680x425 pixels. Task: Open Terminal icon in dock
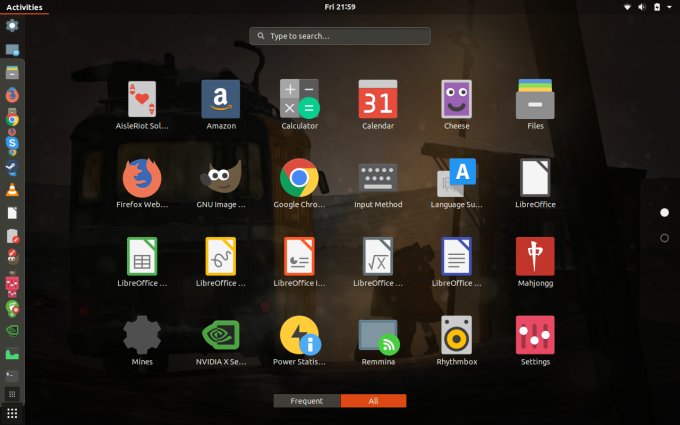click(x=12, y=375)
